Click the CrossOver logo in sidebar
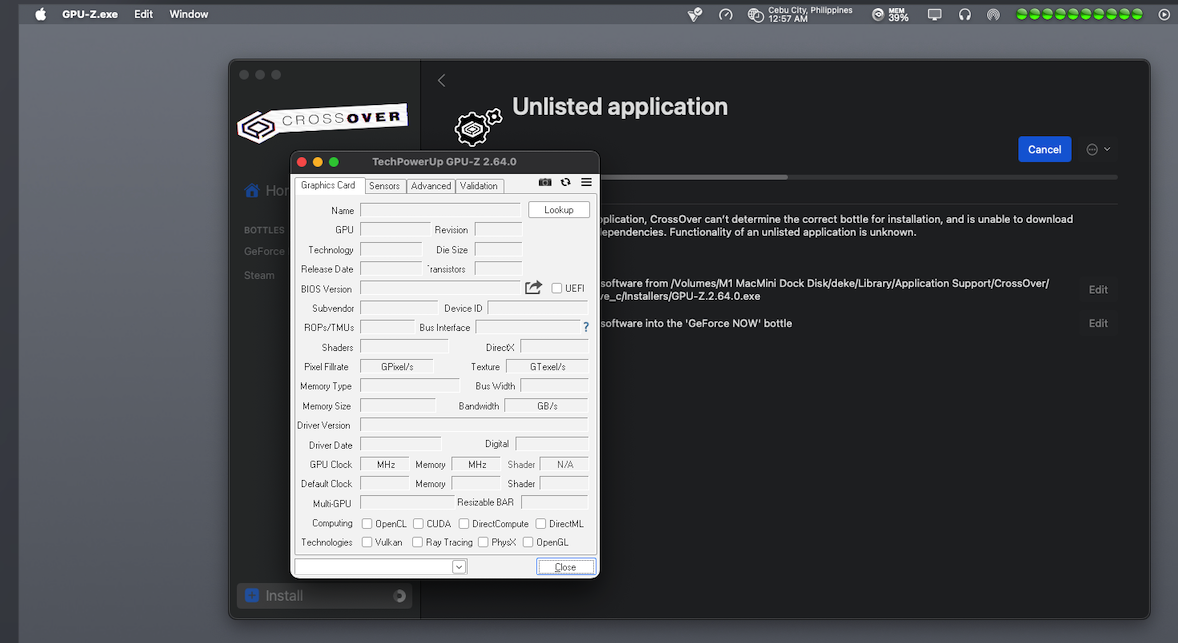Viewport: 1178px width, 643px height. [x=322, y=122]
